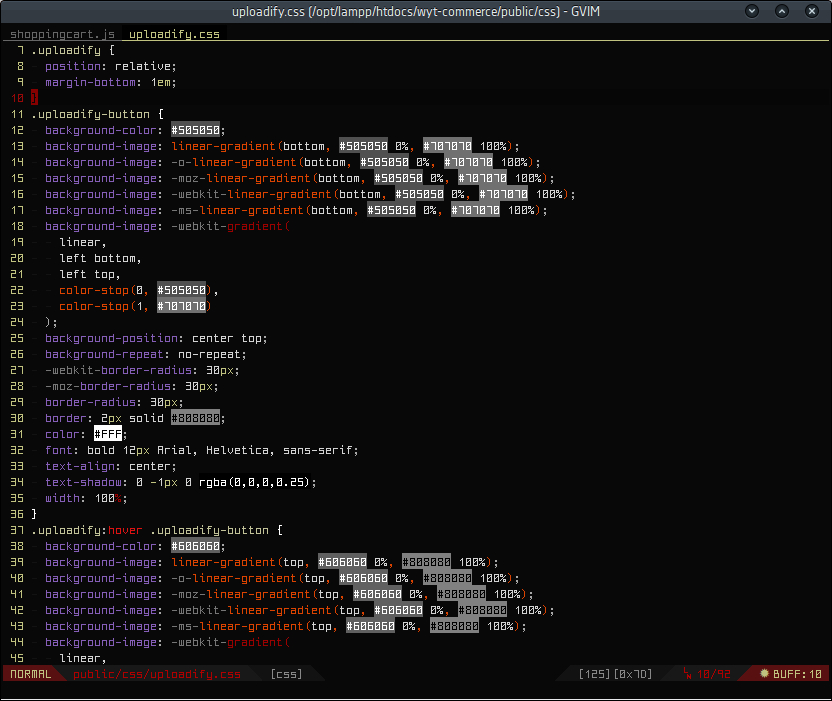This screenshot has height=701, width=832.
Task: Click the BUFF: 10 buffer indicator
Action: (791, 674)
